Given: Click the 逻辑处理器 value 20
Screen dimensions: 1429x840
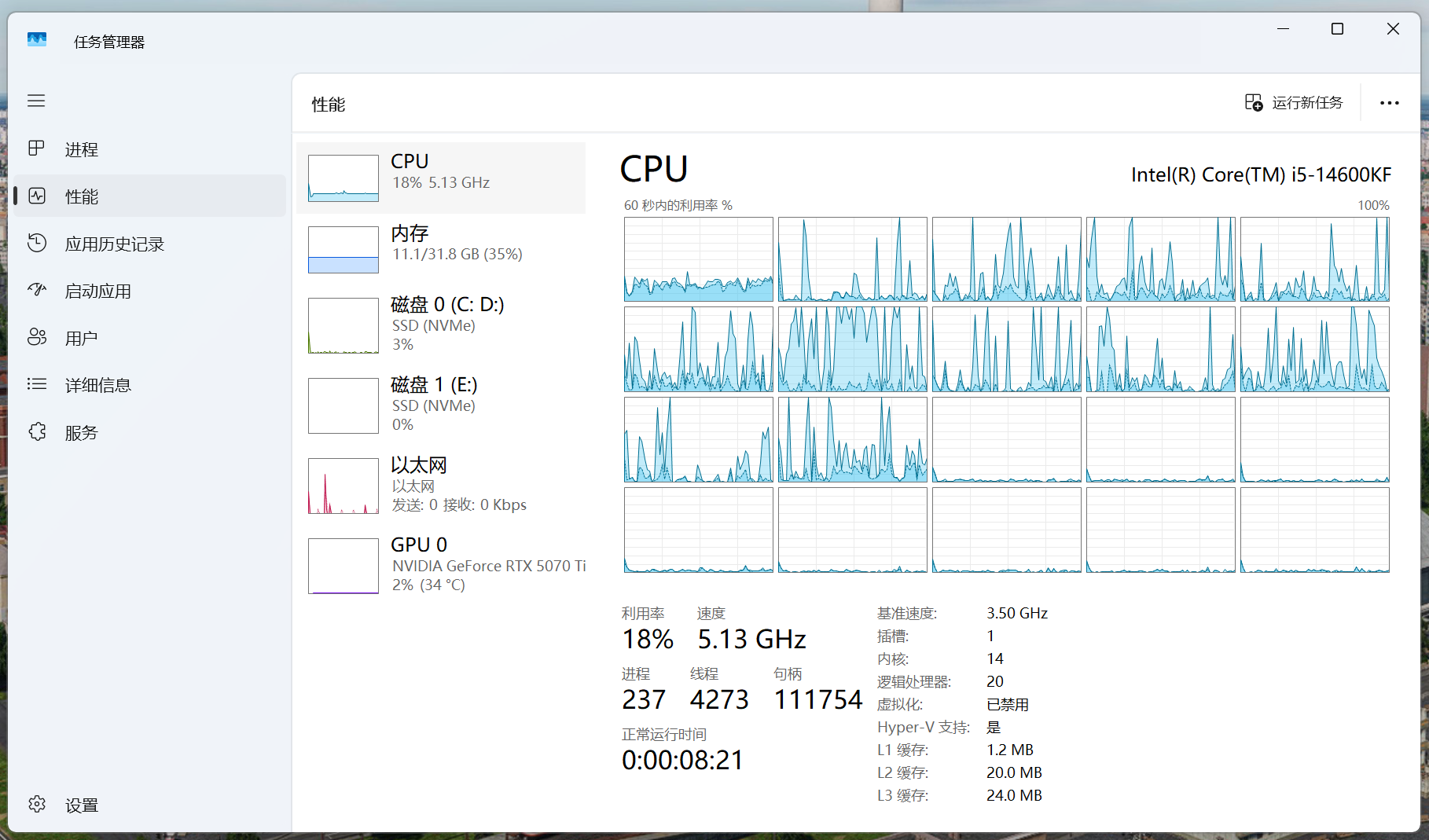Looking at the screenshot, I should (995, 681).
